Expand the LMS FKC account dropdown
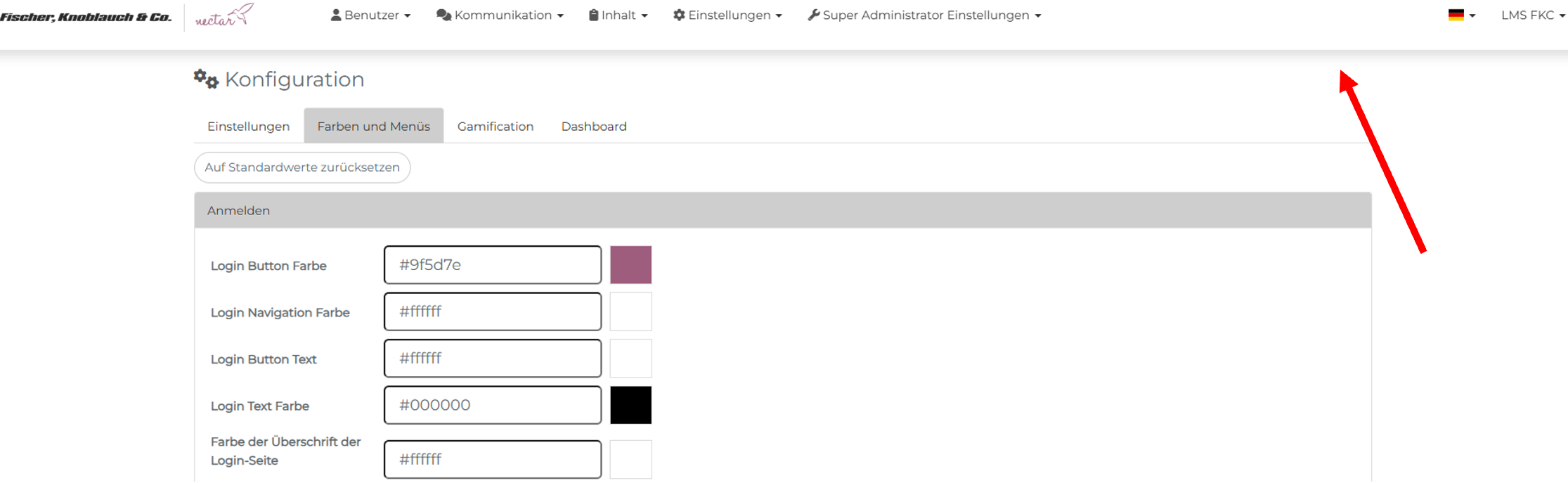This screenshot has width=1568, height=483. (1532, 15)
